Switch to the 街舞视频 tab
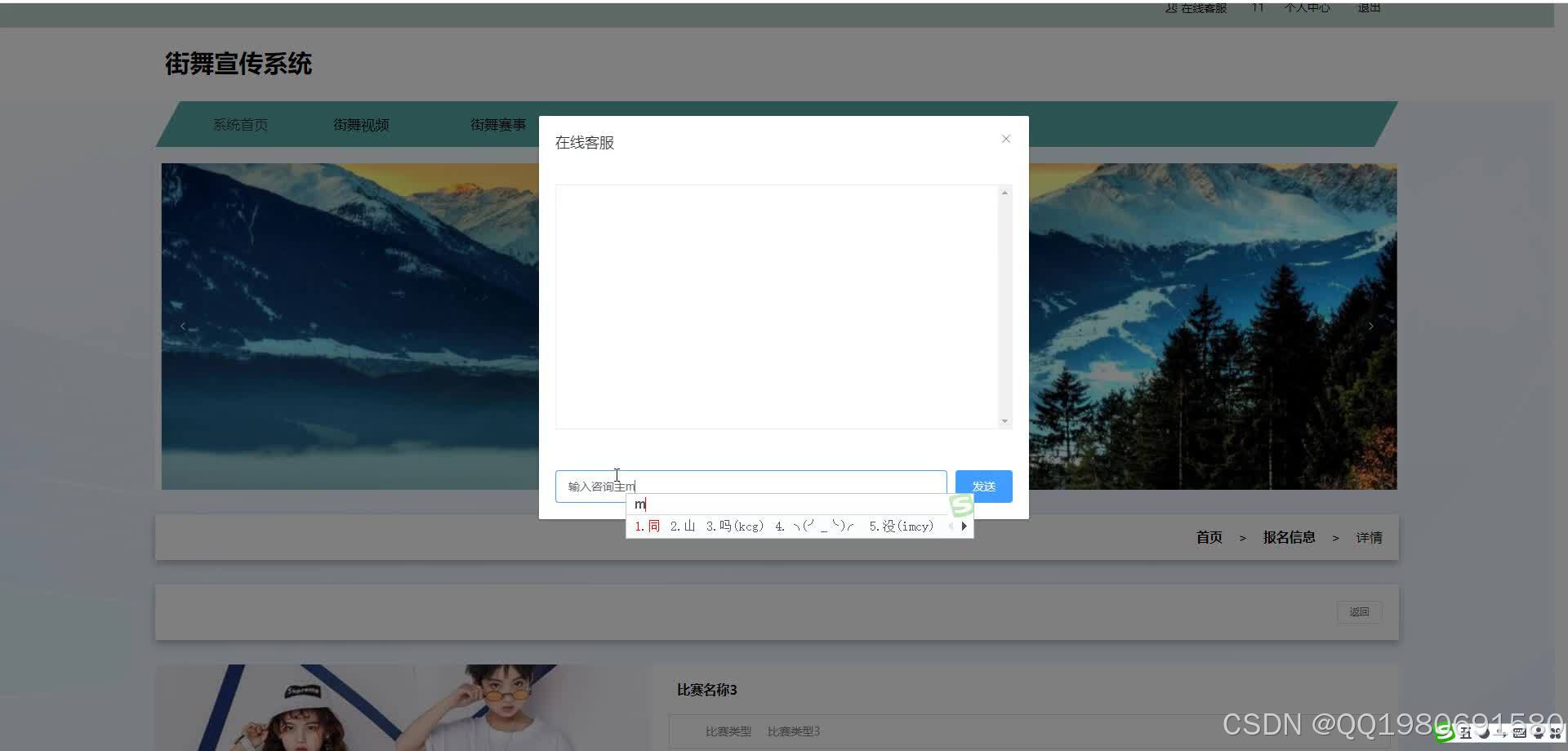The image size is (1568, 751). click(361, 124)
